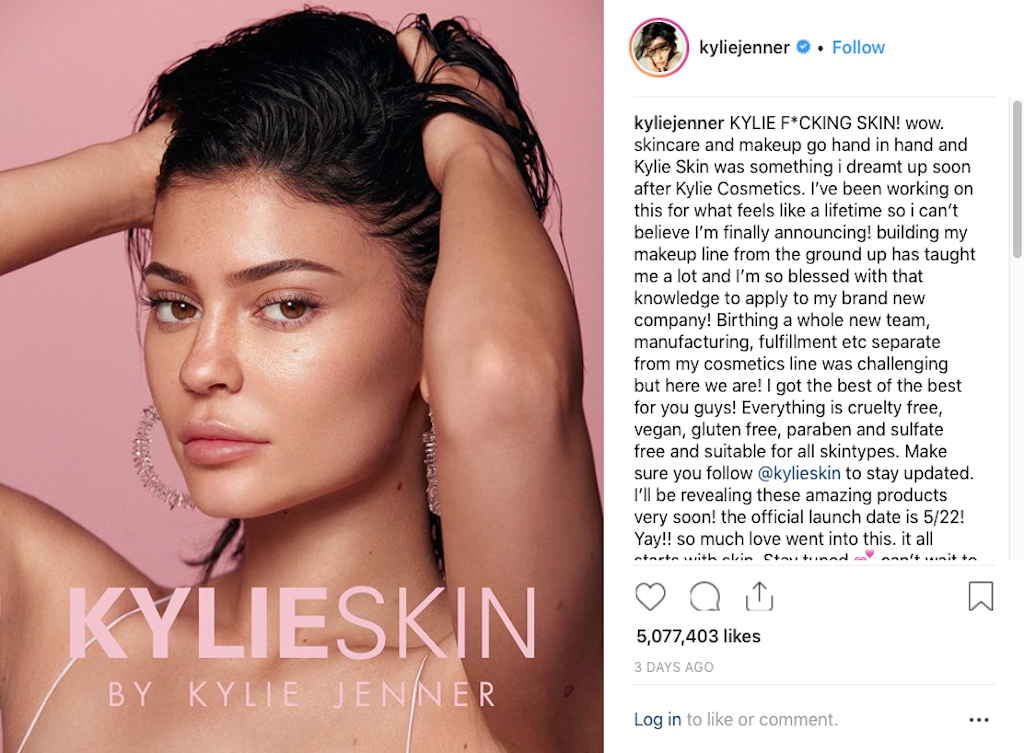Click the BY KYLIE JENNER text on image
This screenshot has width=1024, height=753.
point(302,695)
